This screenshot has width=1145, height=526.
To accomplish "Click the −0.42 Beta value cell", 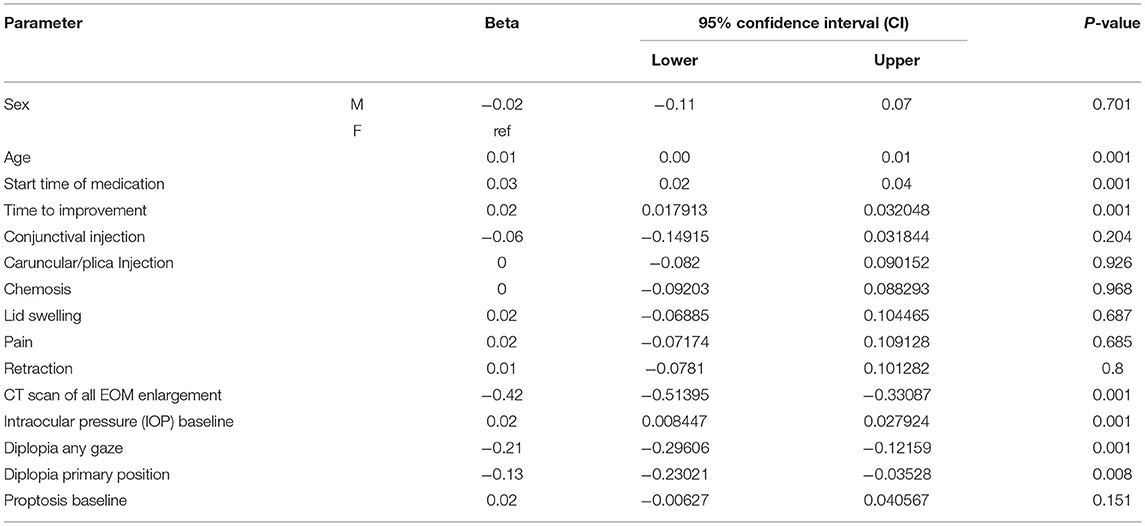I will 501,395.
